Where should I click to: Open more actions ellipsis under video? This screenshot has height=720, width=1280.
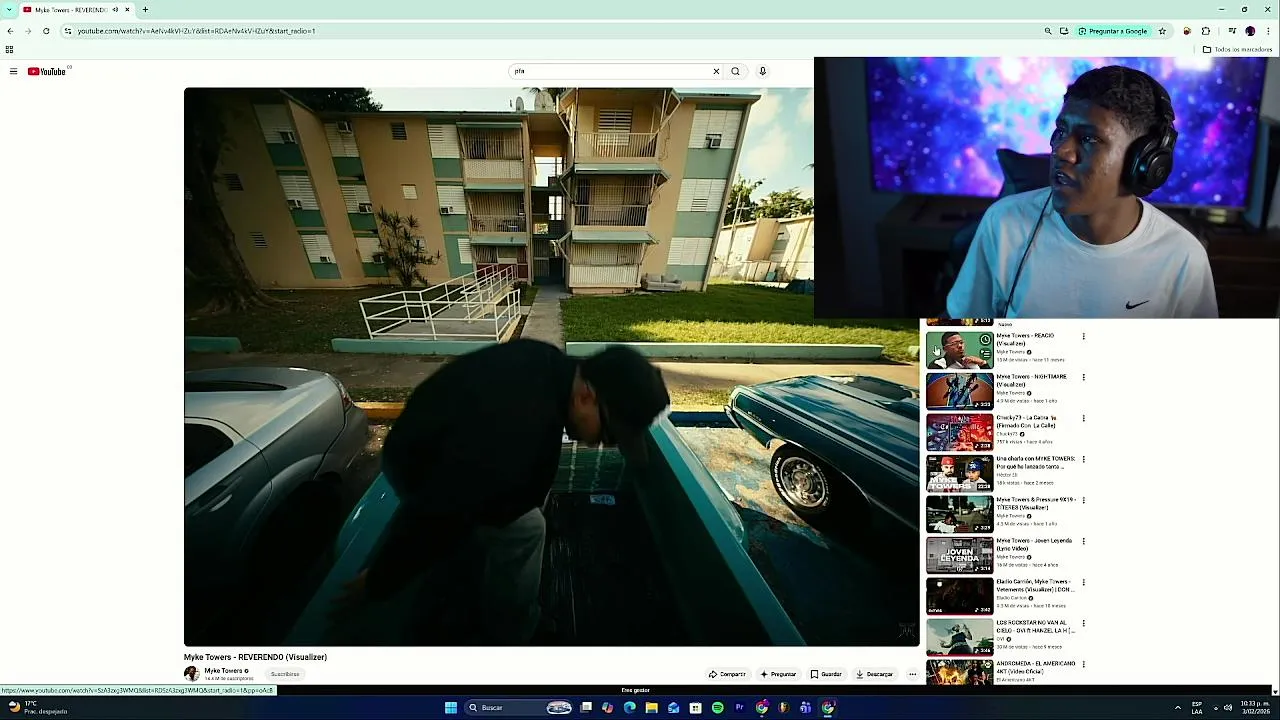tap(912, 674)
